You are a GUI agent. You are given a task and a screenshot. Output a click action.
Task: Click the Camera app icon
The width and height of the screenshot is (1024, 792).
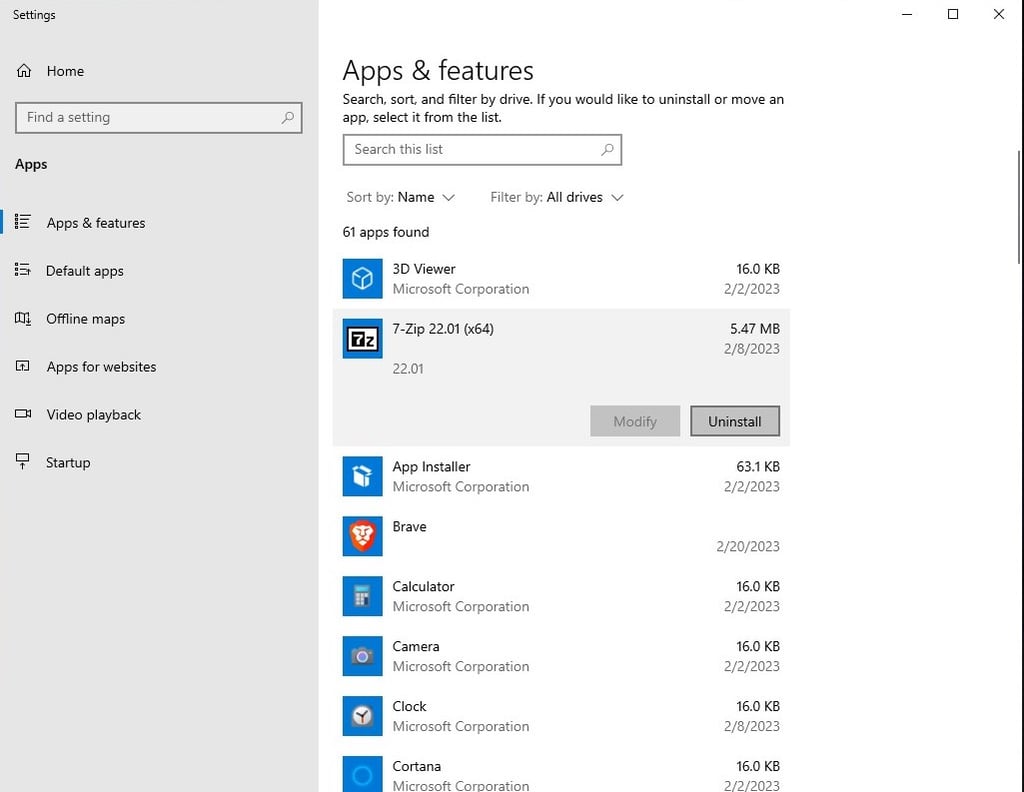pos(362,656)
